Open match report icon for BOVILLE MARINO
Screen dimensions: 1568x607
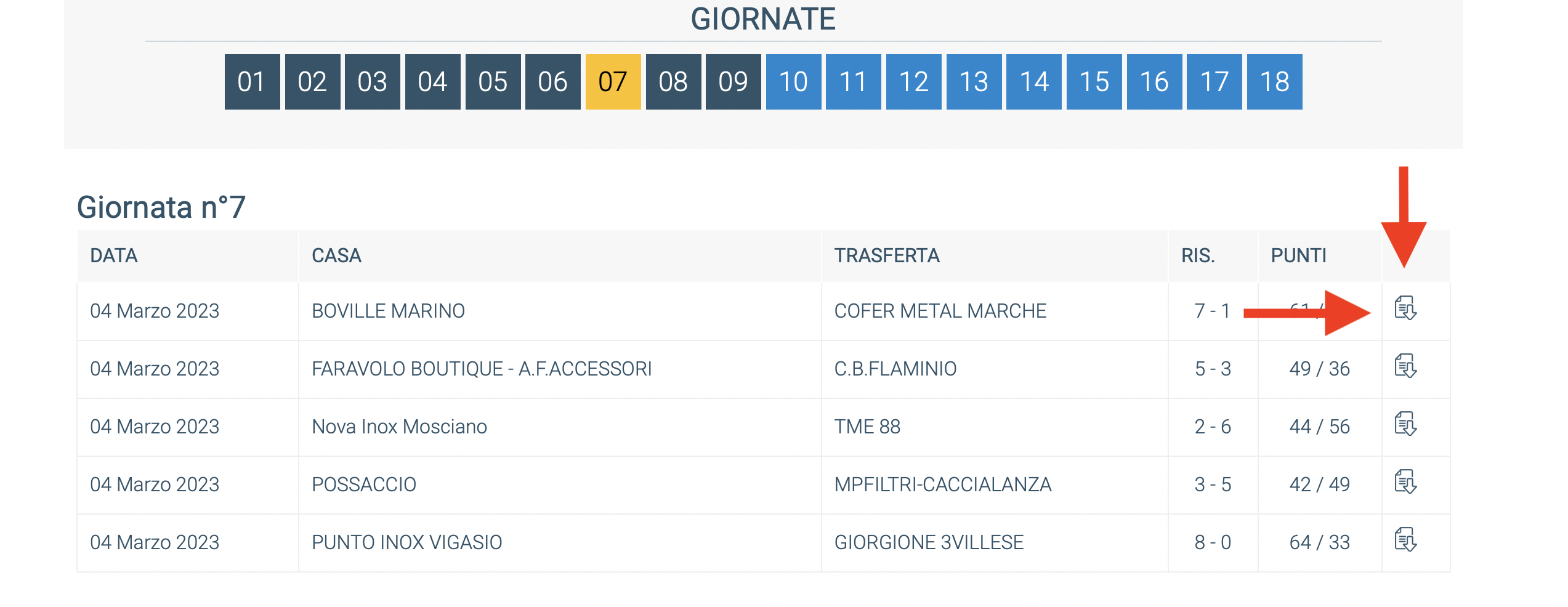tap(1405, 308)
